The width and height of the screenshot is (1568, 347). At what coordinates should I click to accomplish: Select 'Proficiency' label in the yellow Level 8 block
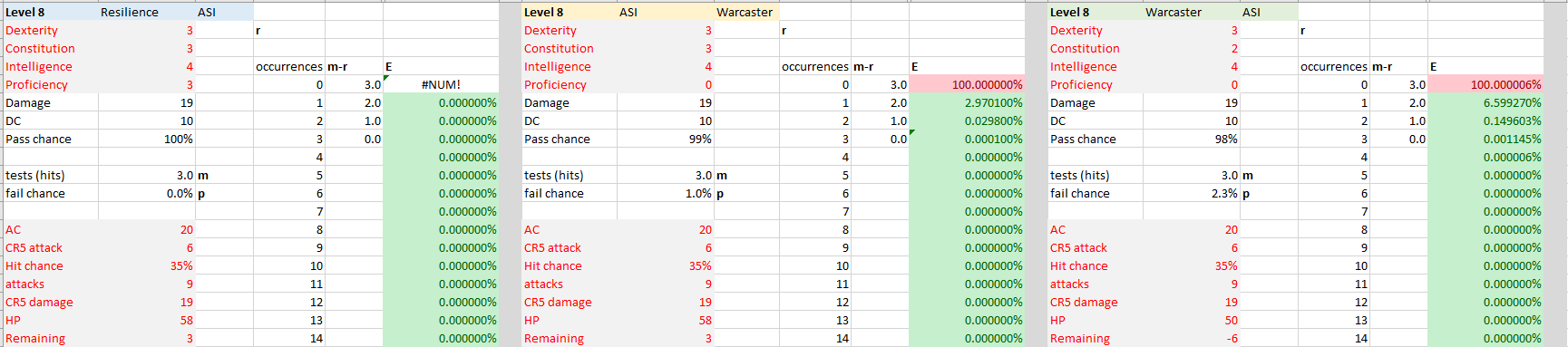555,84
